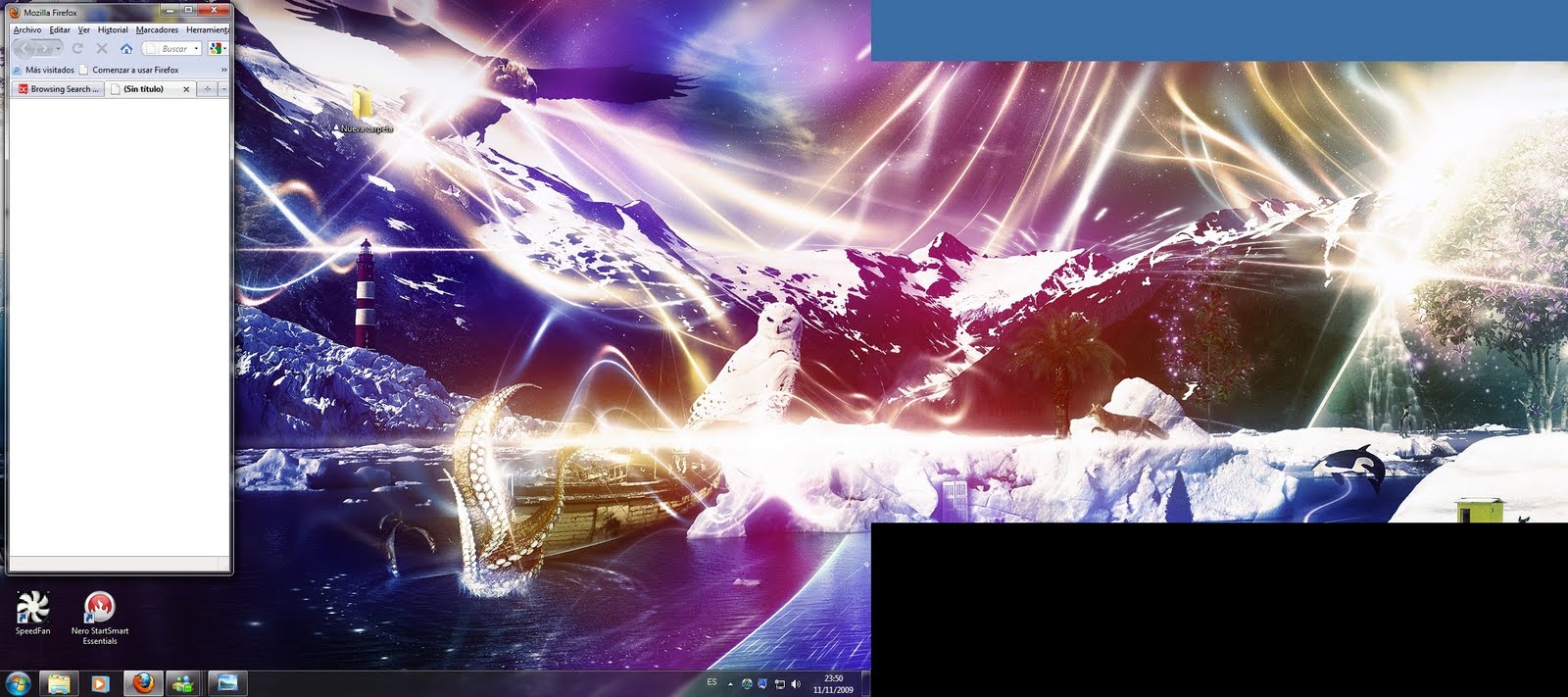The image size is (1568, 697).
Task: Go back with Firefox's back arrow
Action: tap(24, 48)
